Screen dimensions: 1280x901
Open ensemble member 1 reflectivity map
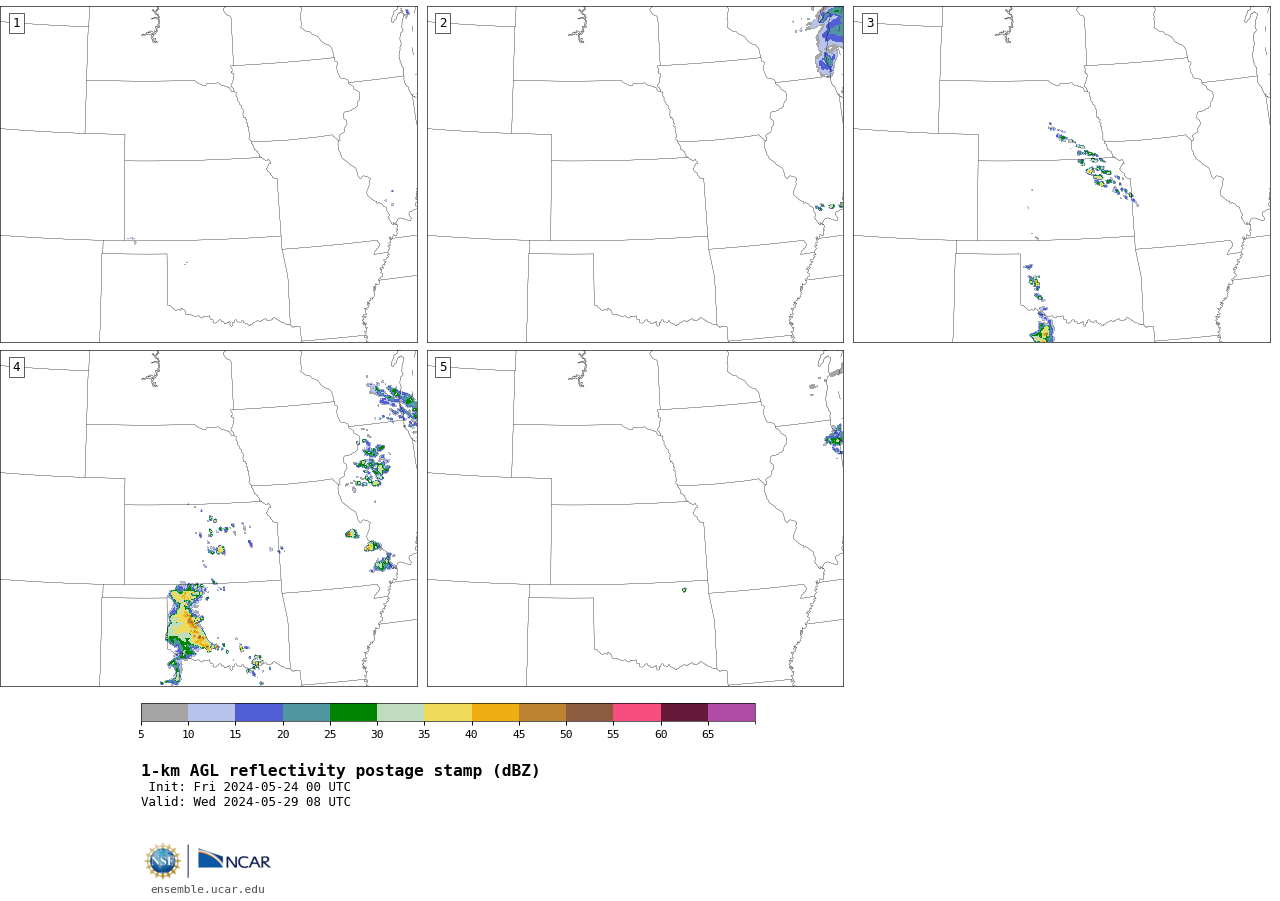point(209,174)
